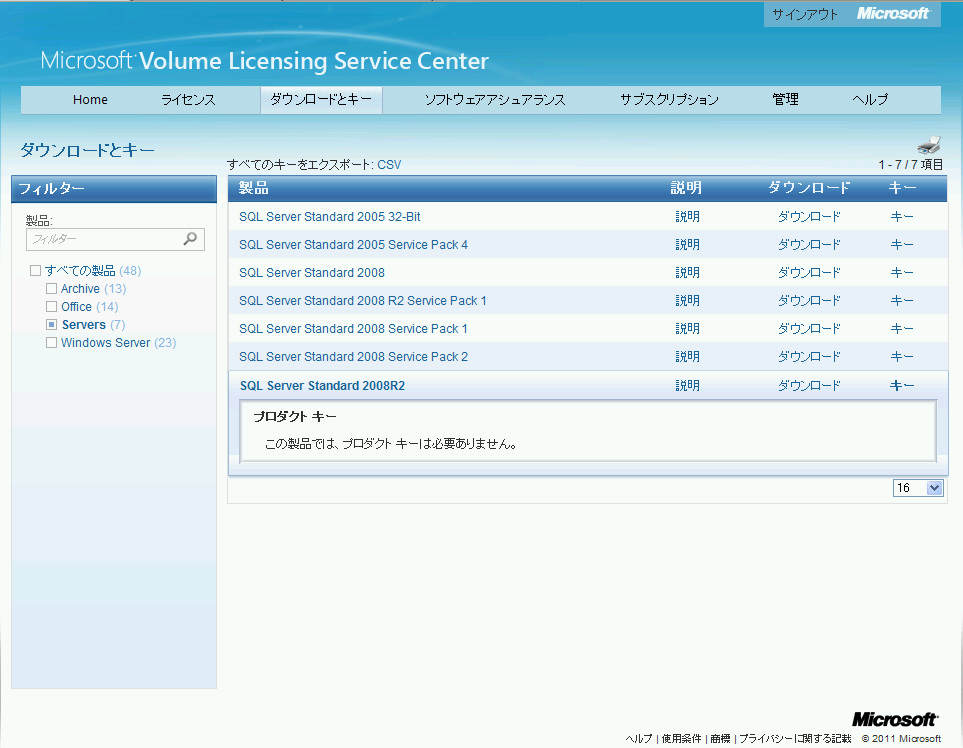The height and width of the screenshot is (748, 963).
Task: Open footer 商標 link
Action: click(720, 739)
